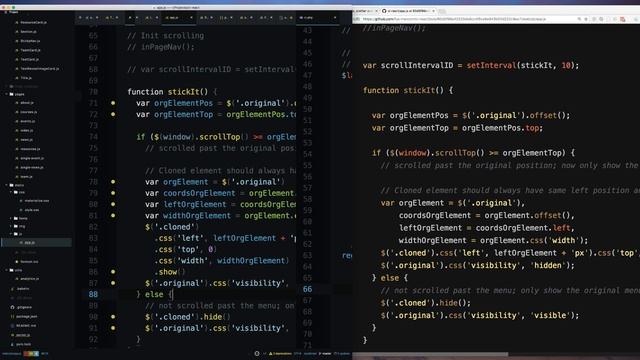Switch to the index tab in the right editor pane

point(318,18)
